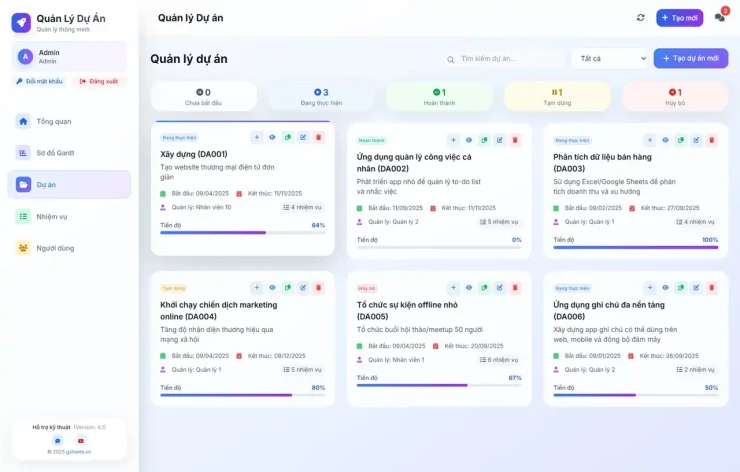Click the Đăng xuất logout button

(98, 81)
